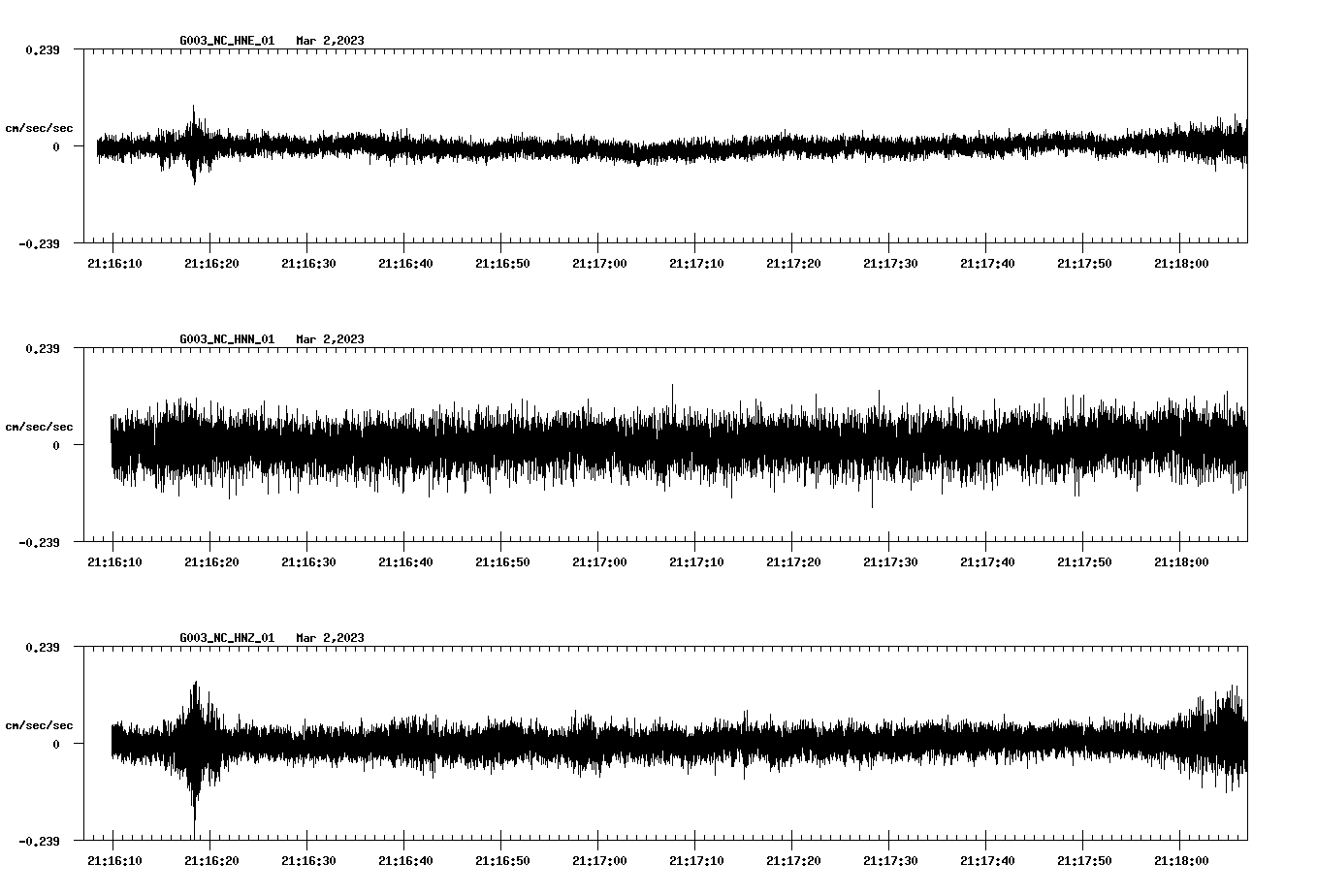Click the 21:17:30 tick on HNN axis
Screen dimensions: 1317x896
889,560
